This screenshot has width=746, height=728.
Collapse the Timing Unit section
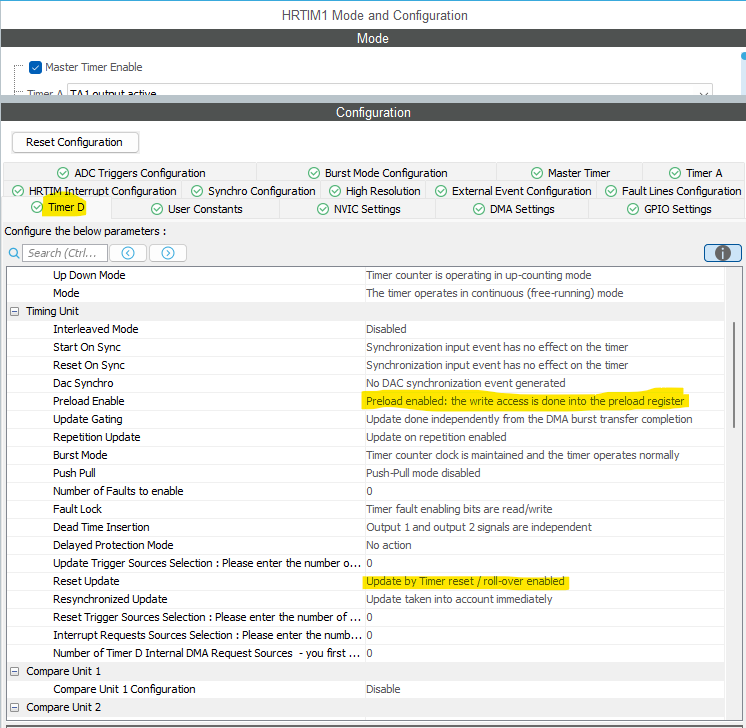[15, 312]
